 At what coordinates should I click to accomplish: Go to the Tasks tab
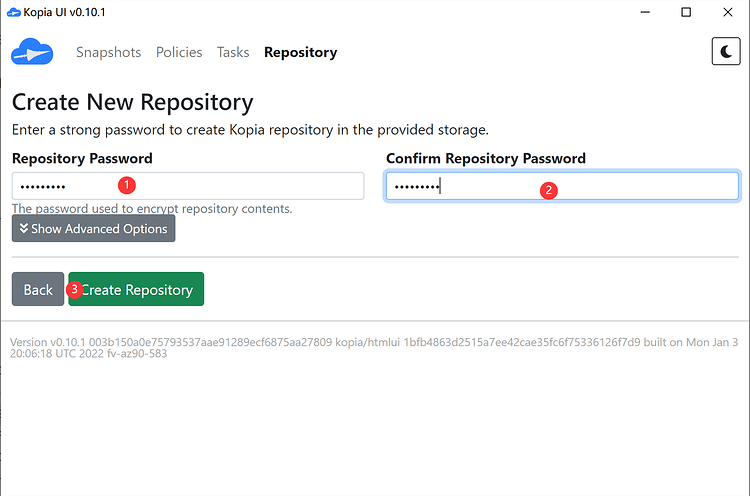point(233,52)
